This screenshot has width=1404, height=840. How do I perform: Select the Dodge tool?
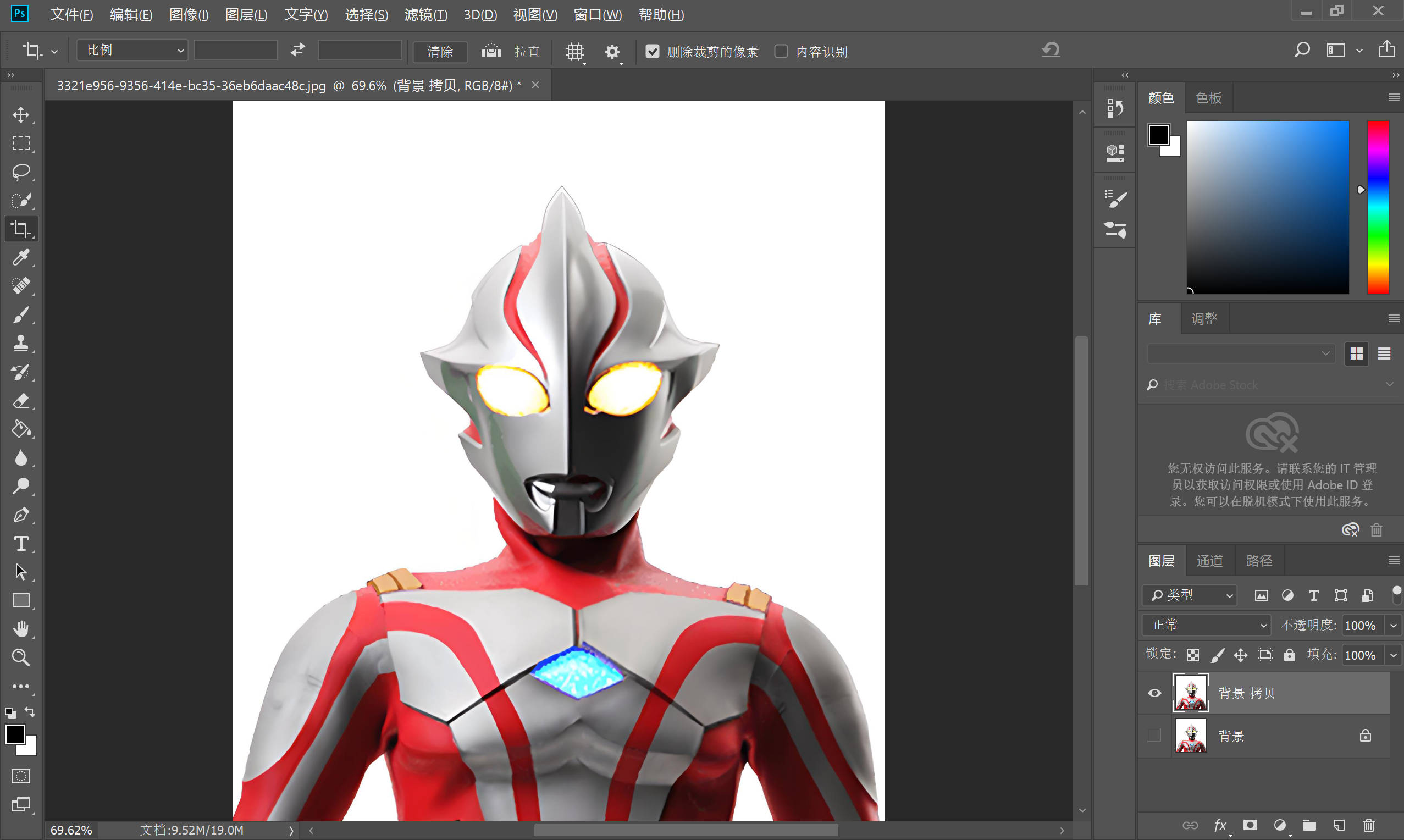(21, 486)
